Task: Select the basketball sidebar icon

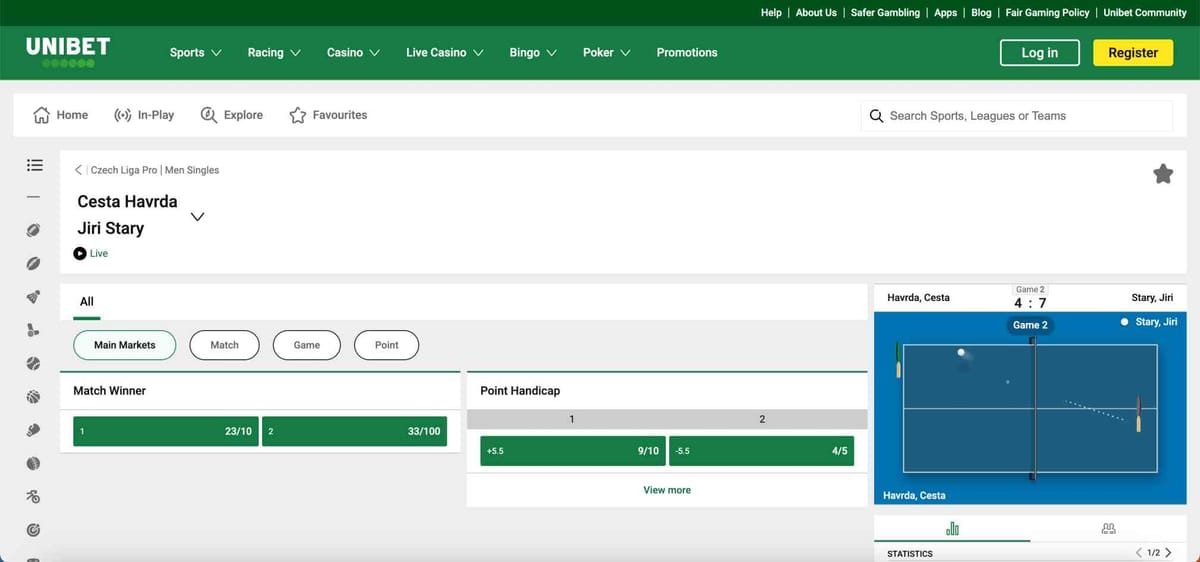Action: [x=34, y=397]
